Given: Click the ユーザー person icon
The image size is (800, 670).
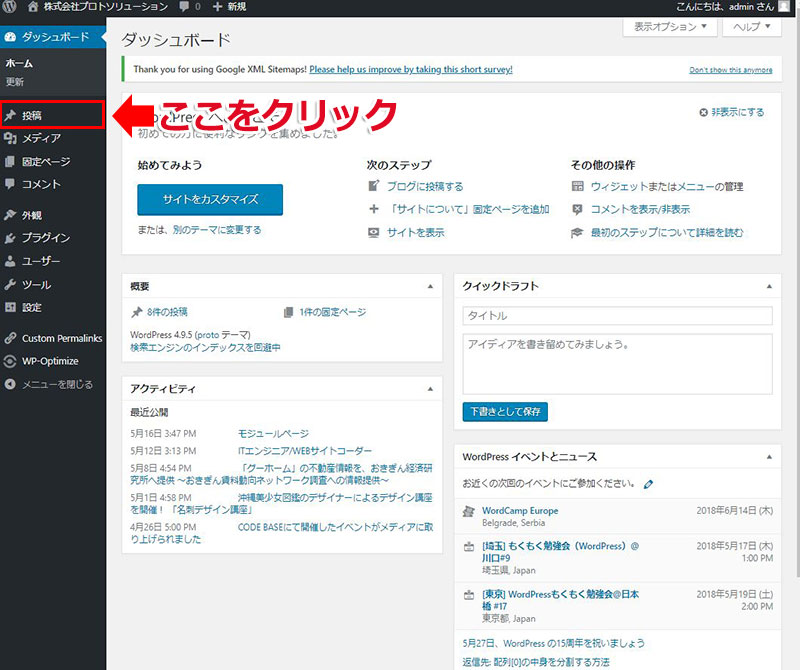Looking at the screenshot, I should 10,261.
